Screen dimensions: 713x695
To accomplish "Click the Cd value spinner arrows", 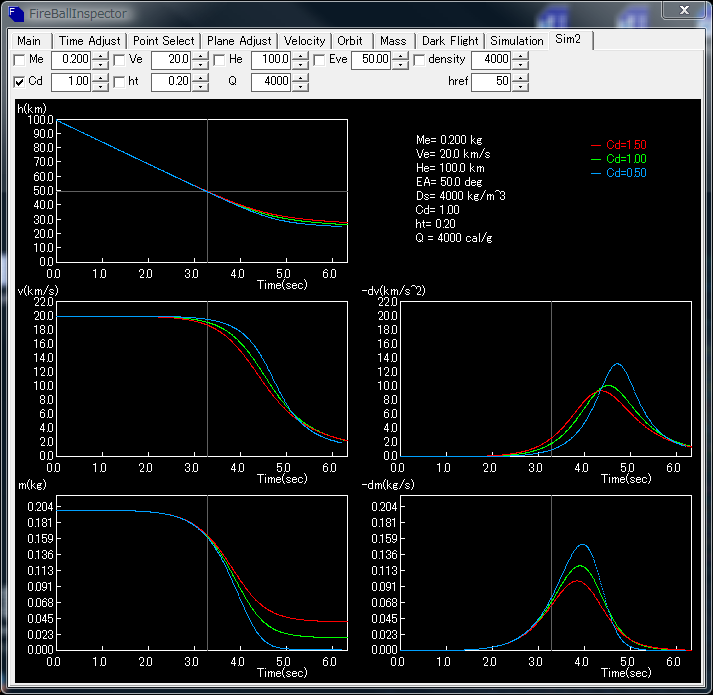I will pos(100,82).
